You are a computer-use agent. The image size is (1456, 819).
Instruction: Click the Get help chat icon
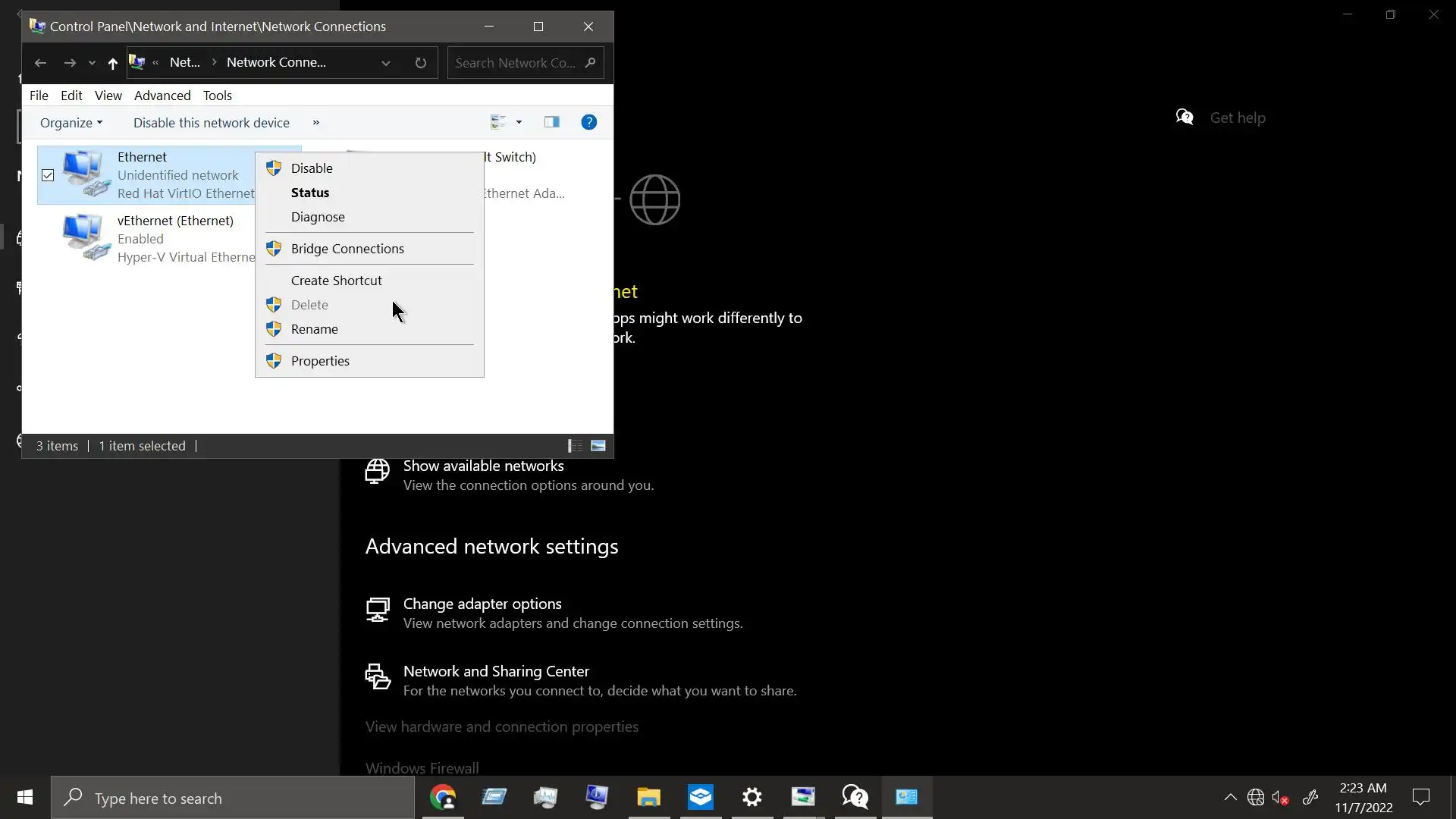pos(1185,117)
